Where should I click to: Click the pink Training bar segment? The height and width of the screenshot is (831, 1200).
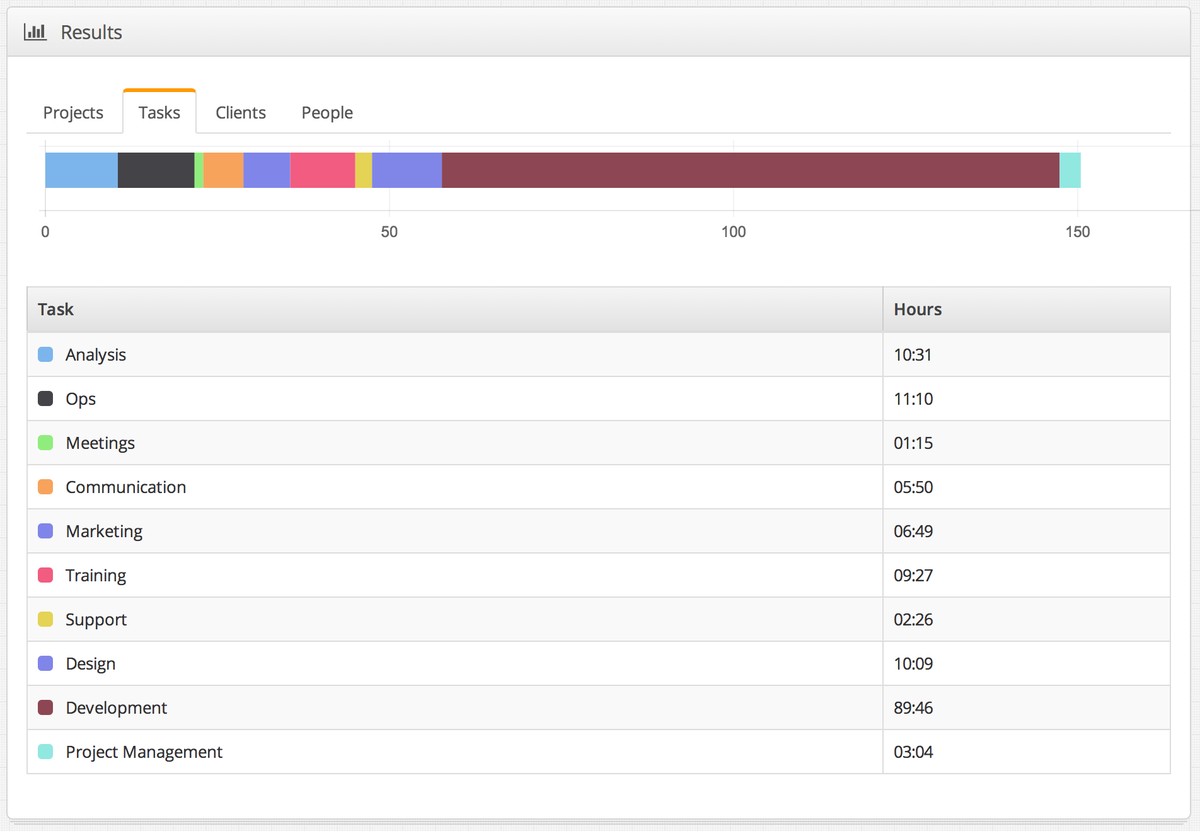(323, 170)
